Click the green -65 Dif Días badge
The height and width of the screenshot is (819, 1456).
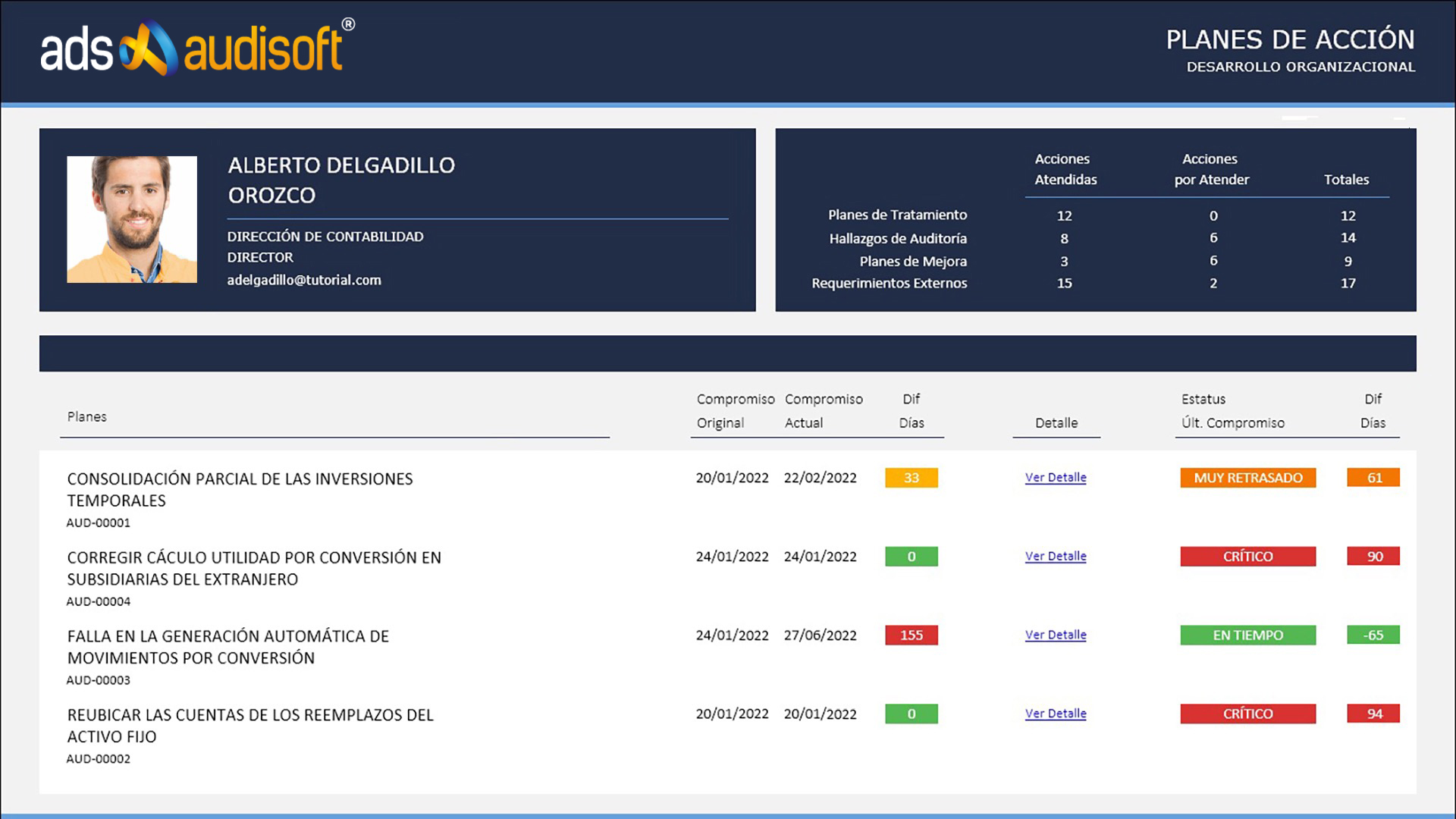(1373, 635)
